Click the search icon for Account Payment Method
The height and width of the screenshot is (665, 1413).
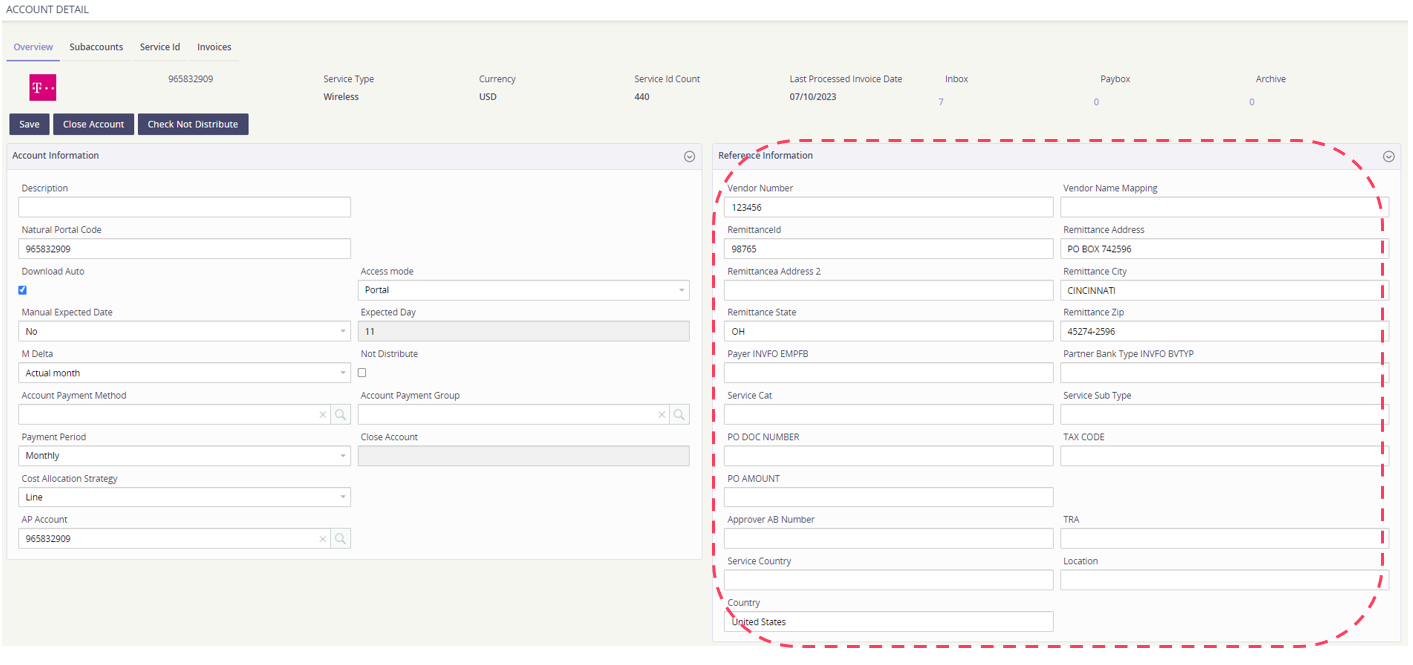340,415
